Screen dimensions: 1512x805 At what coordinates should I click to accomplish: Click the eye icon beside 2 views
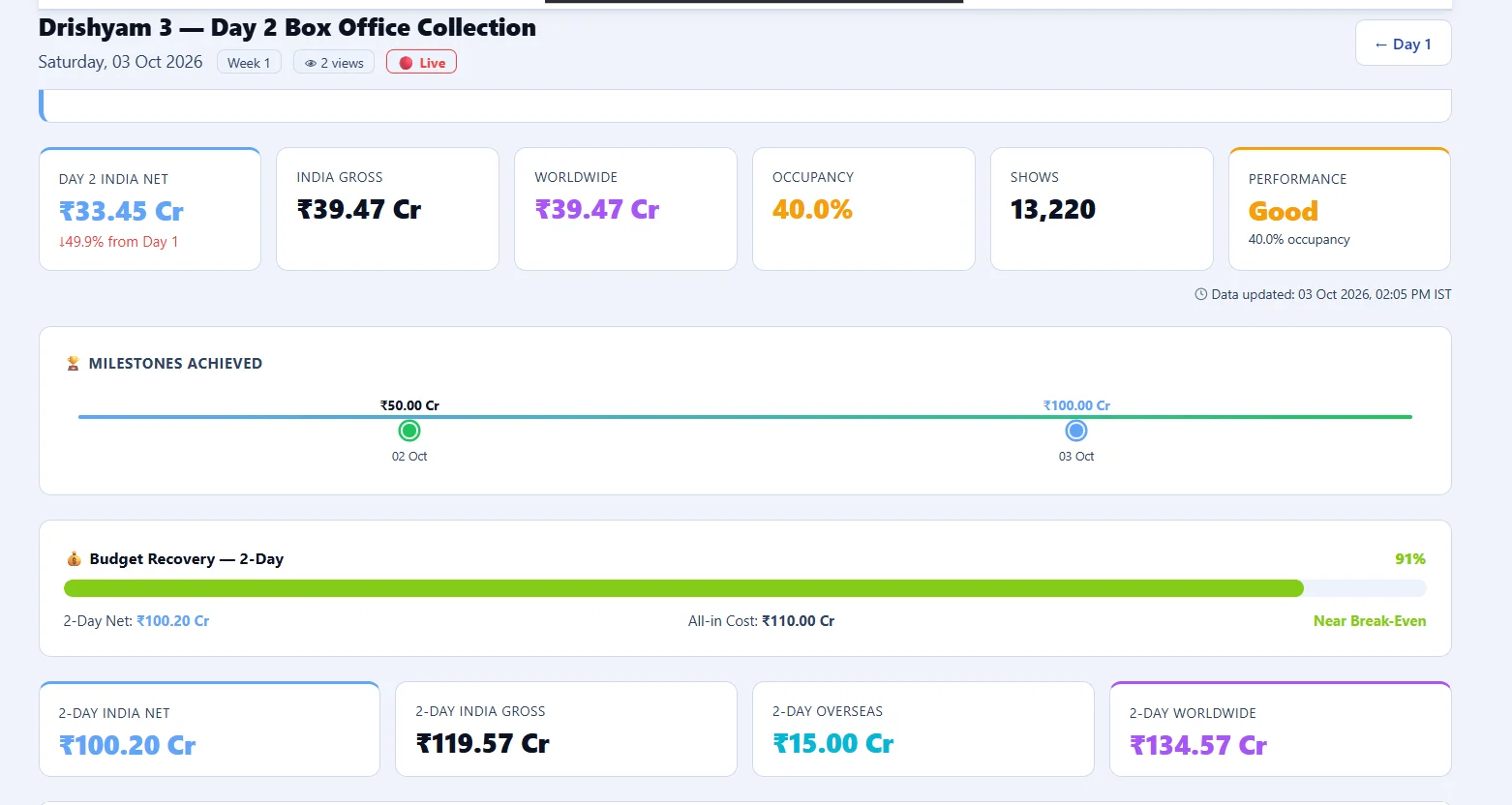(x=311, y=64)
